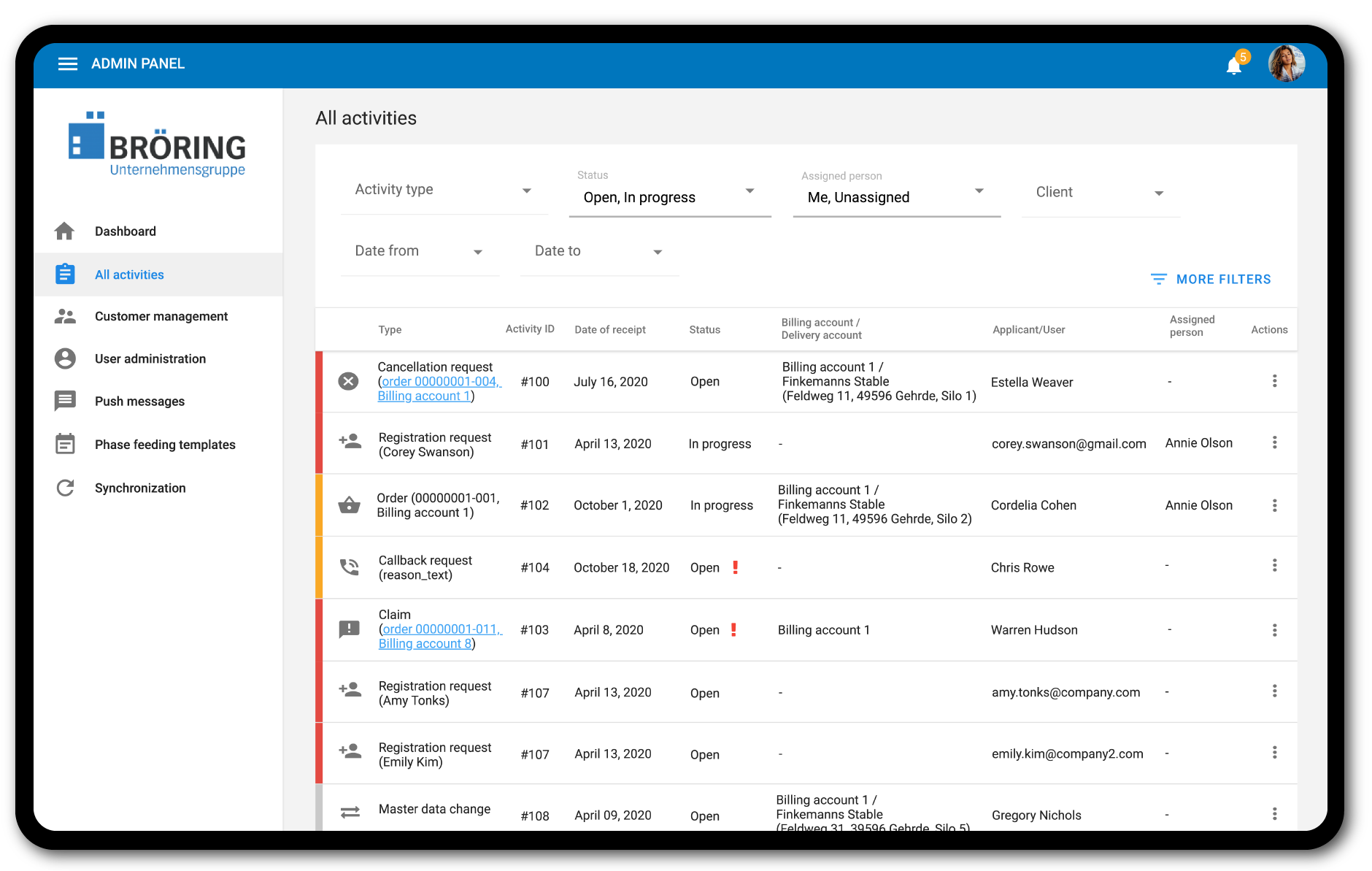Open the hamburger menu in the admin panel
This screenshot has width=1372, height=871.
tap(67, 64)
